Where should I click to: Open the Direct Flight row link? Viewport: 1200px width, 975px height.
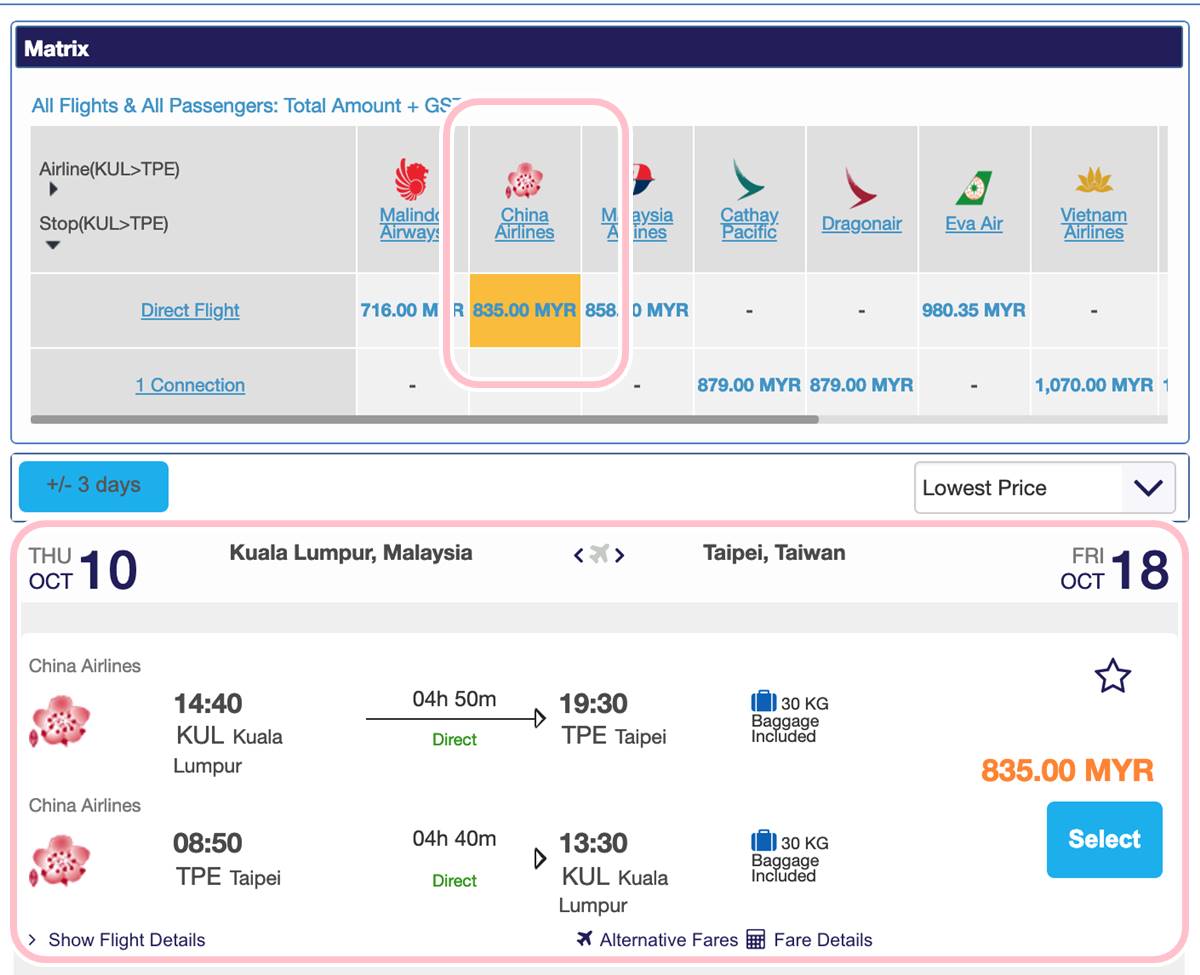(x=190, y=310)
